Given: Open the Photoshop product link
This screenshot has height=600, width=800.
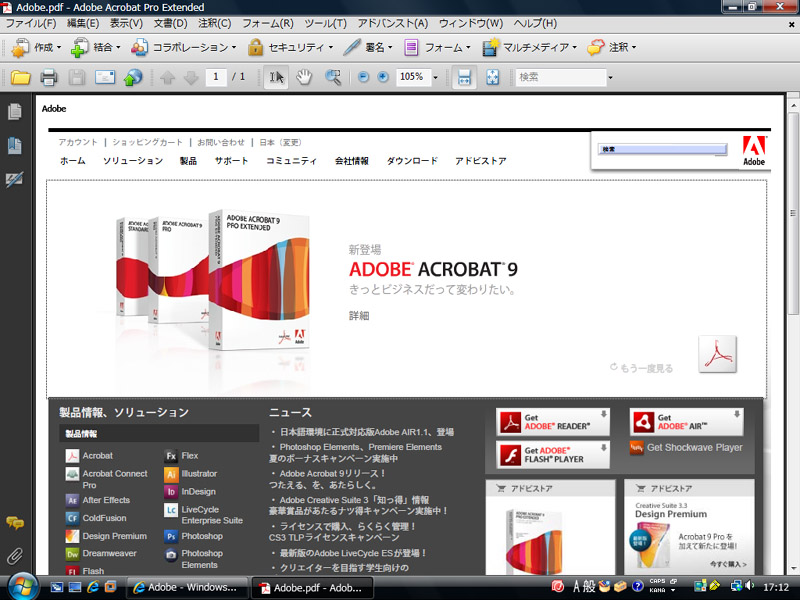Looking at the screenshot, I should pos(202,536).
